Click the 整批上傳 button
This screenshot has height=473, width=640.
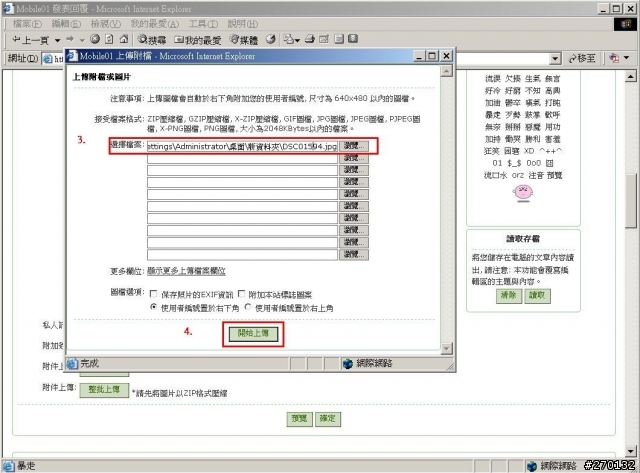104,390
